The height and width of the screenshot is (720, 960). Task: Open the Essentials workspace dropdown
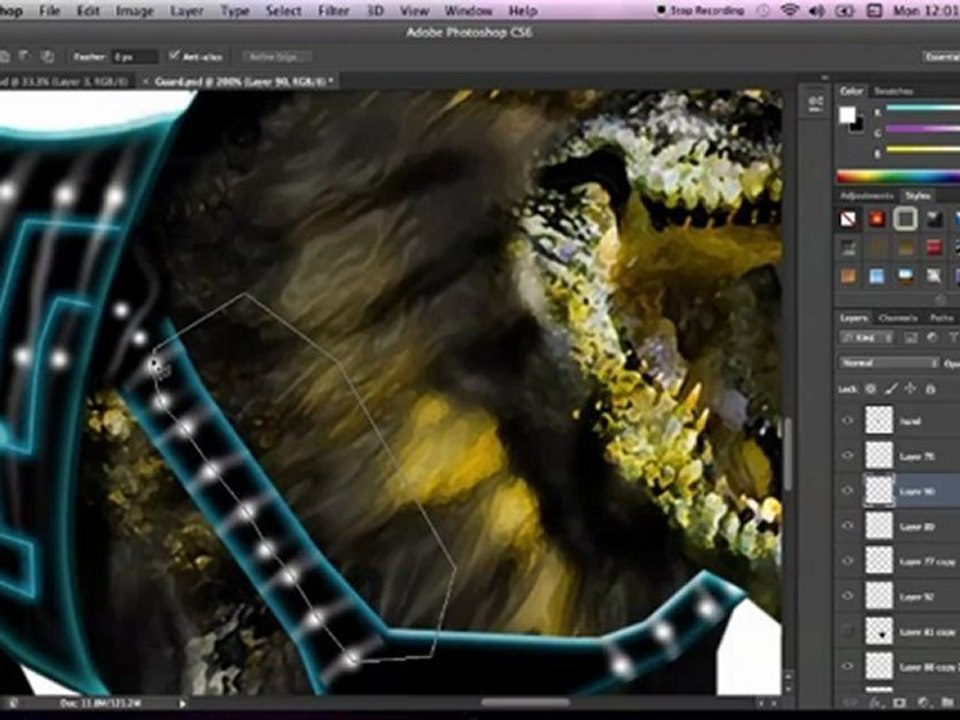tap(941, 56)
